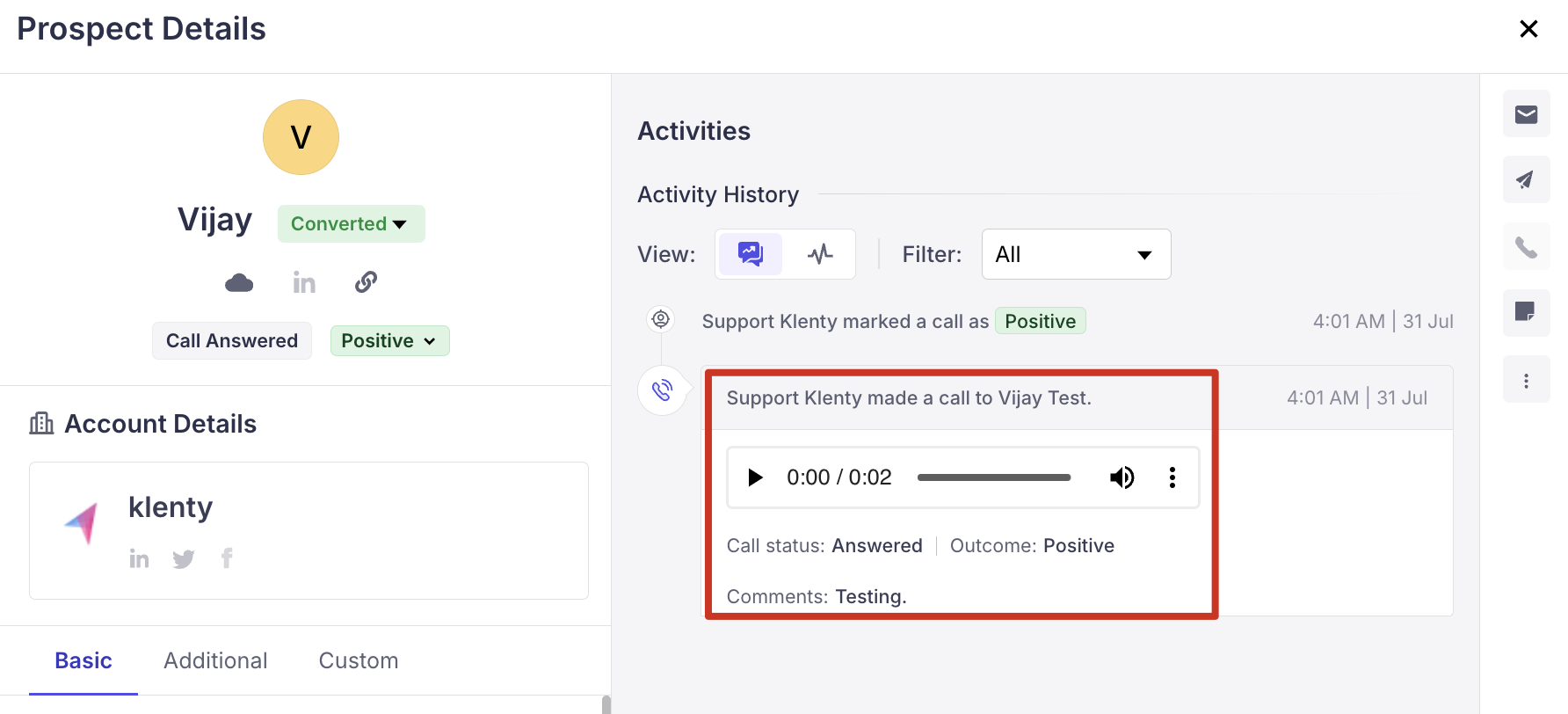Screen dimensions: 1568x714
Task: Open the Filter All dropdown
Action: [x=1075, y=254]
